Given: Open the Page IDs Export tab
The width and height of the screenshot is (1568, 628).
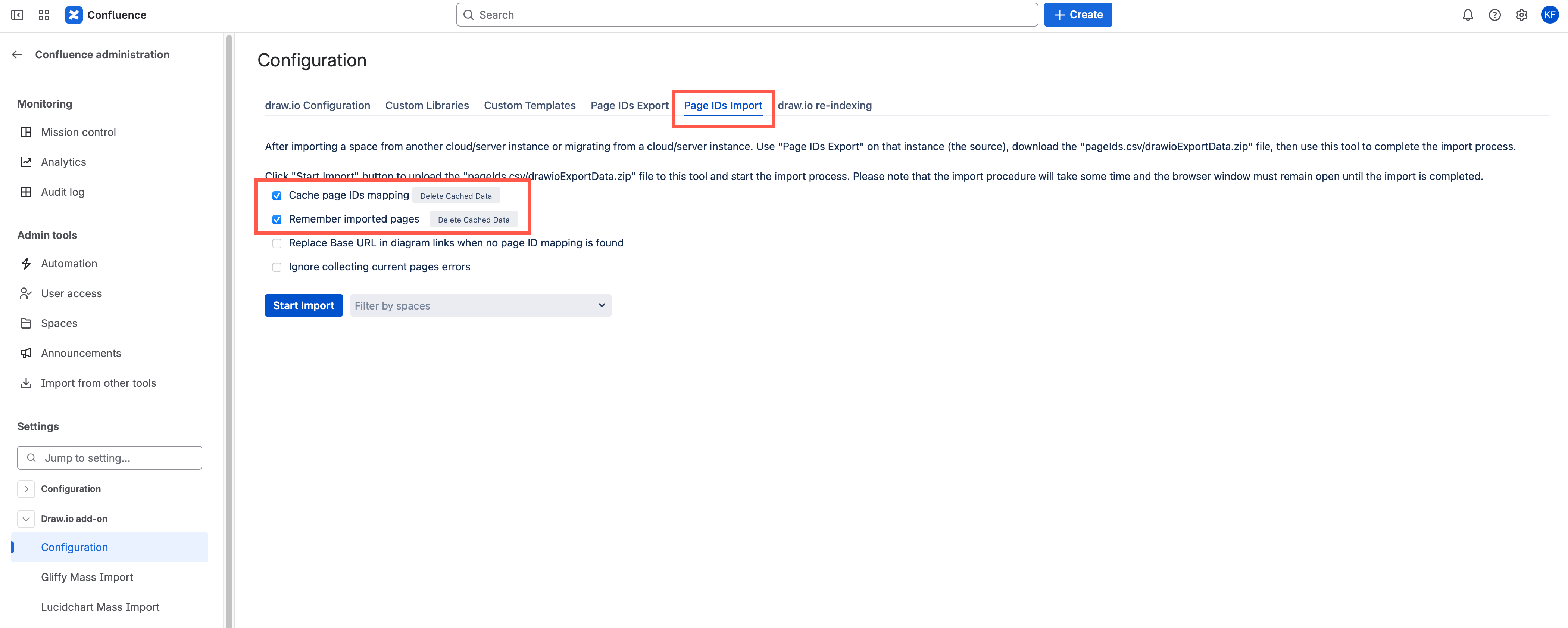Looking at the screenshot, I should click(x=630, y=105).
